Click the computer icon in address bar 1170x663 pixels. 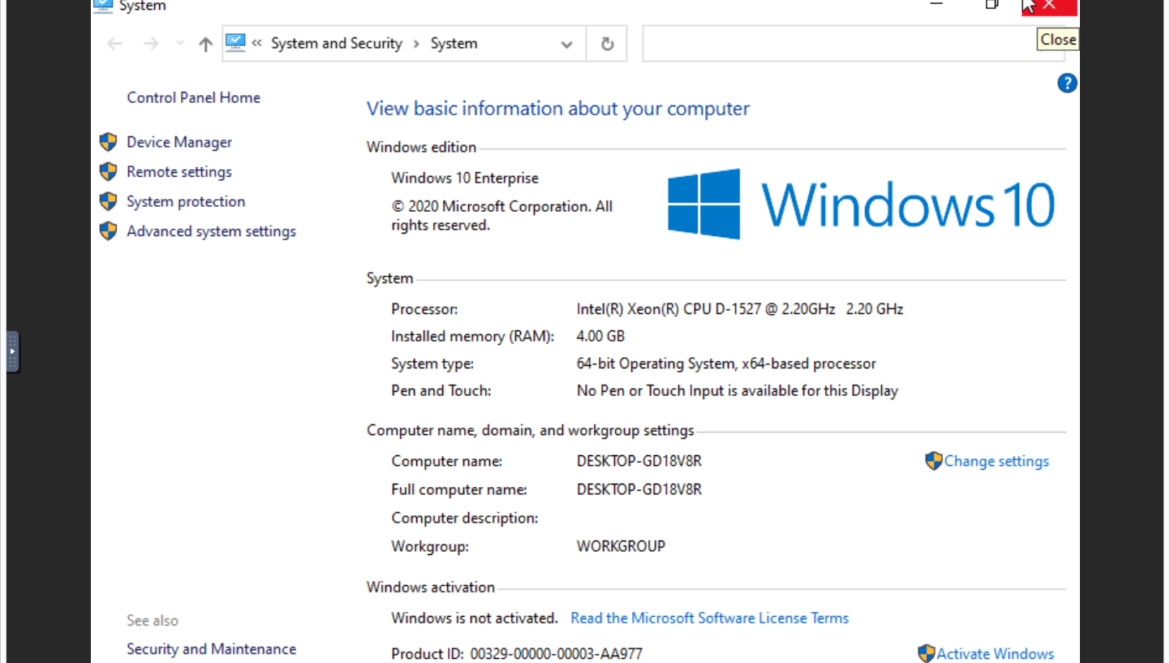tap(235, 43)
